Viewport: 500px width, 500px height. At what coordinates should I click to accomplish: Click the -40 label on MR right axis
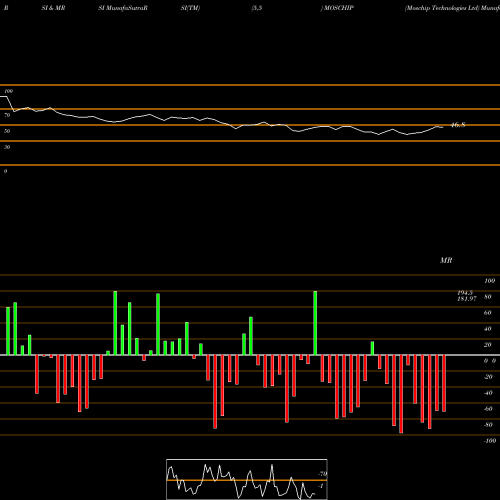[x=488, y=393]
